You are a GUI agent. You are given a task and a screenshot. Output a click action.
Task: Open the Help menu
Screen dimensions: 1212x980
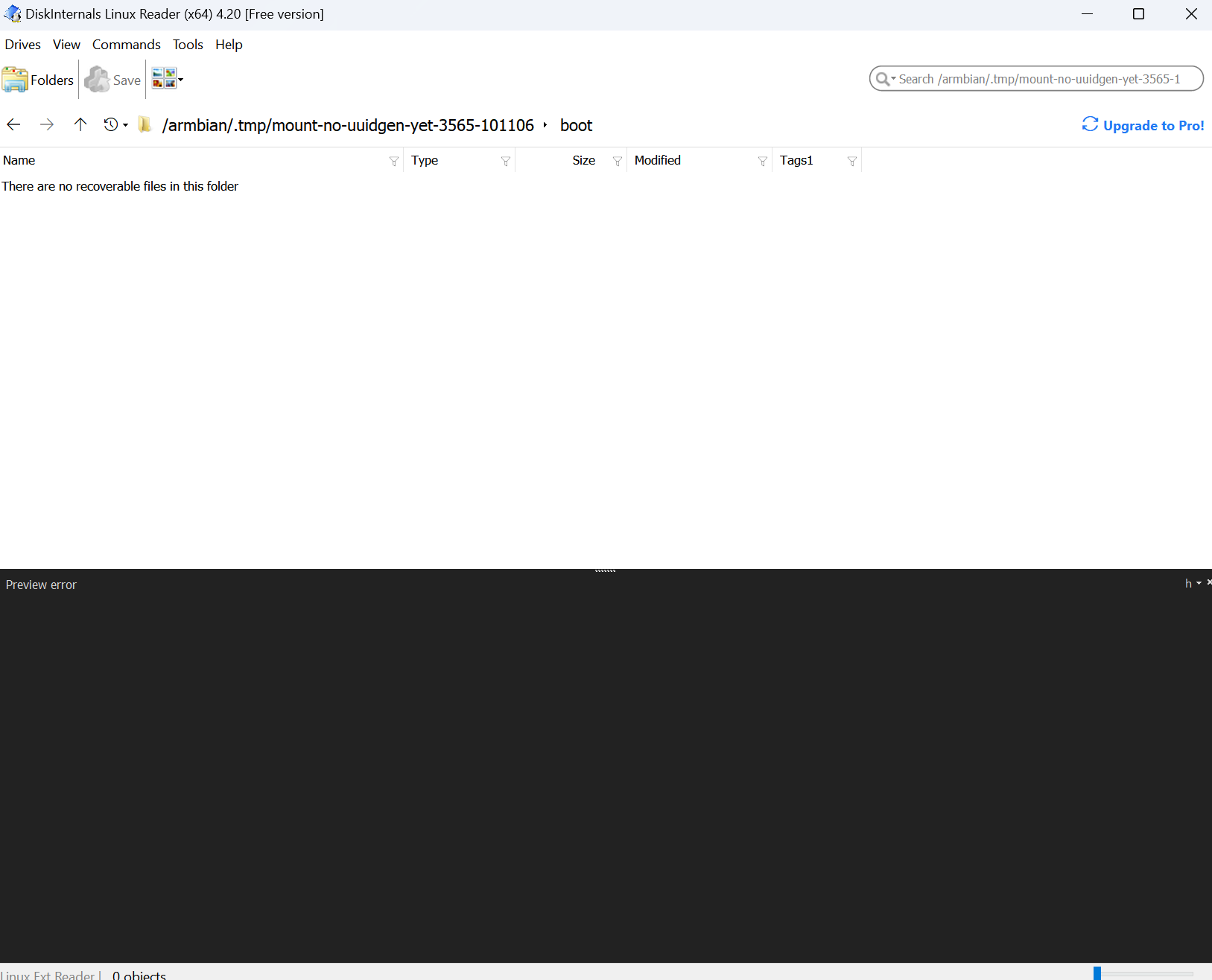click(x=229, y=45)
